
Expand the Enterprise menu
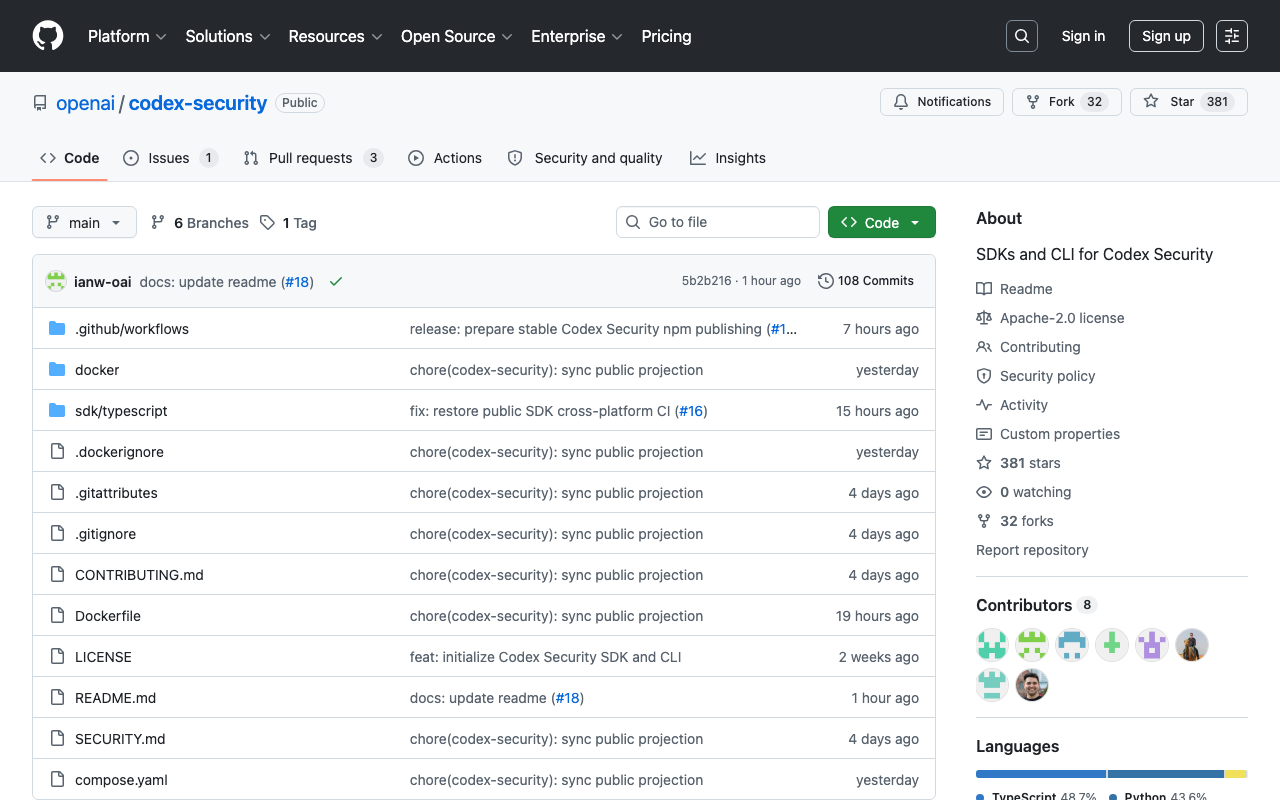pyautogui.click(x=577, y=36)
